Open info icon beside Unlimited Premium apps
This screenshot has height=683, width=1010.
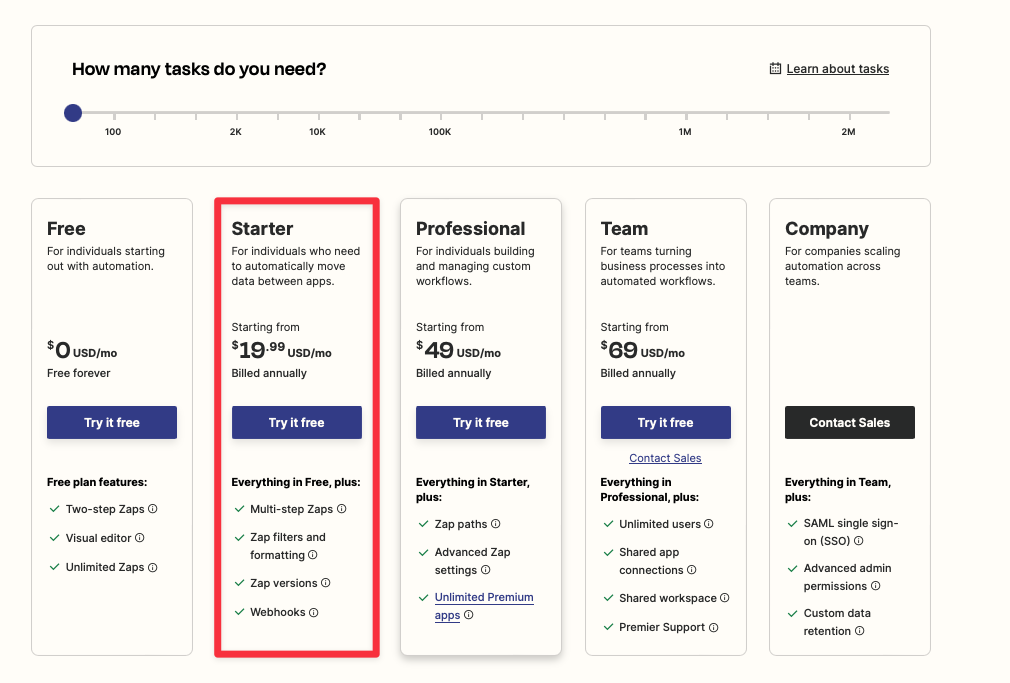pos(469,615)
